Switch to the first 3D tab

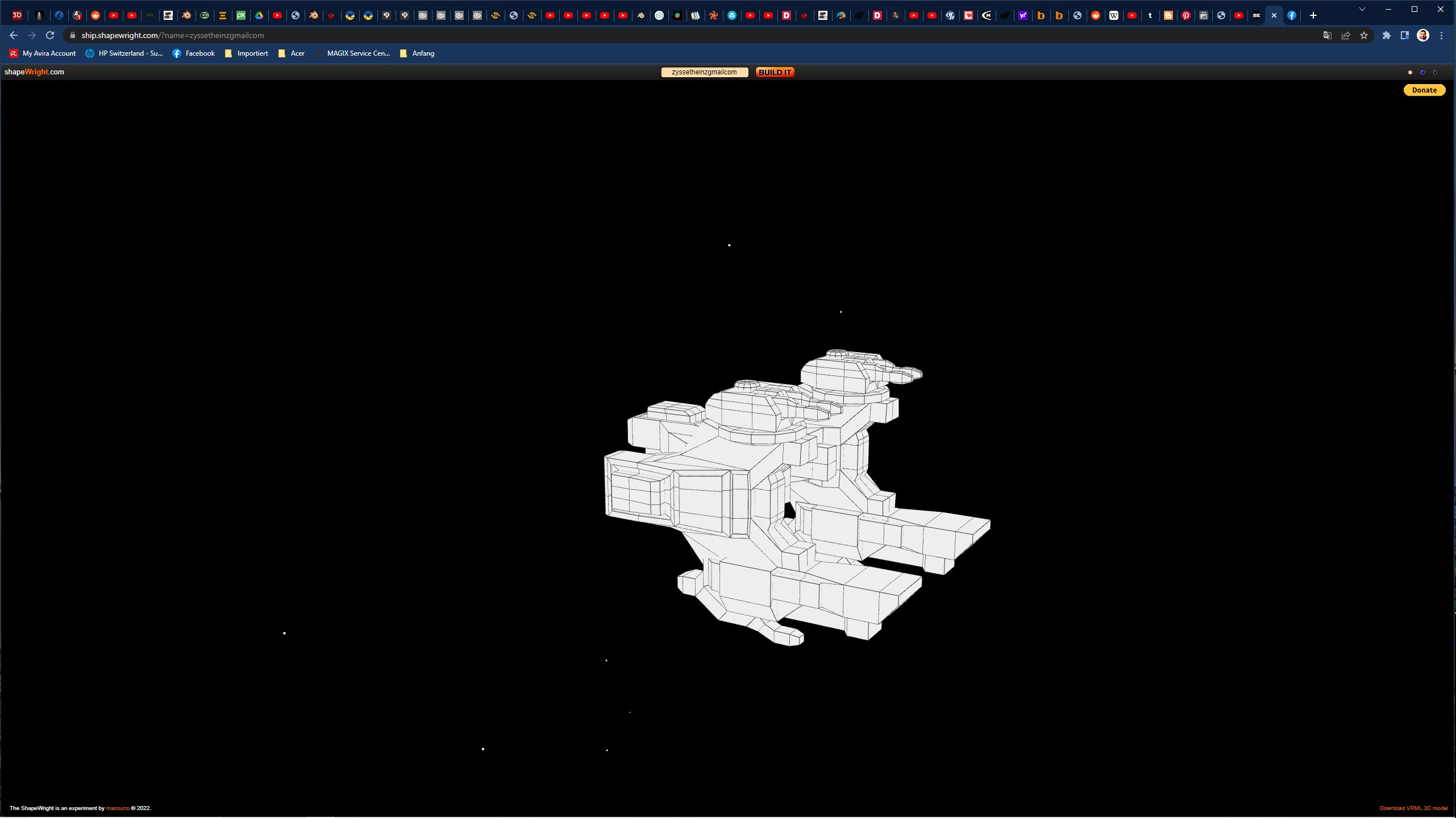(x=17, y=15)
